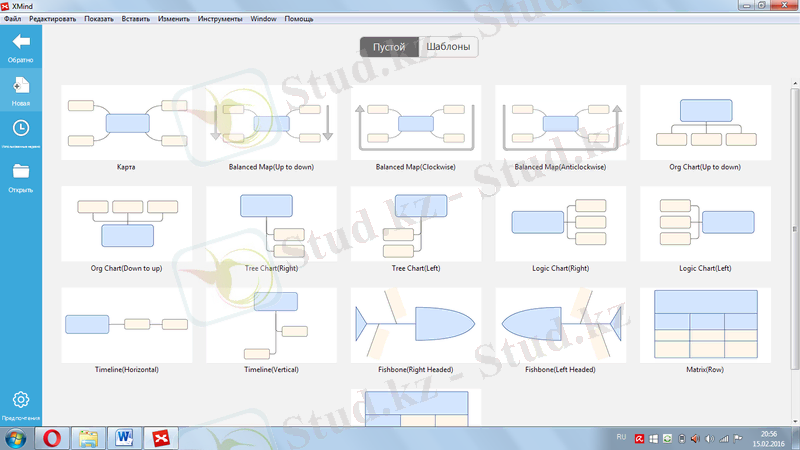Image resolution: width=800 pixels, height=450 pixels.
Task: Choose Tree Chart(Left) thumbnail
Action: click(x=416, y=223)
